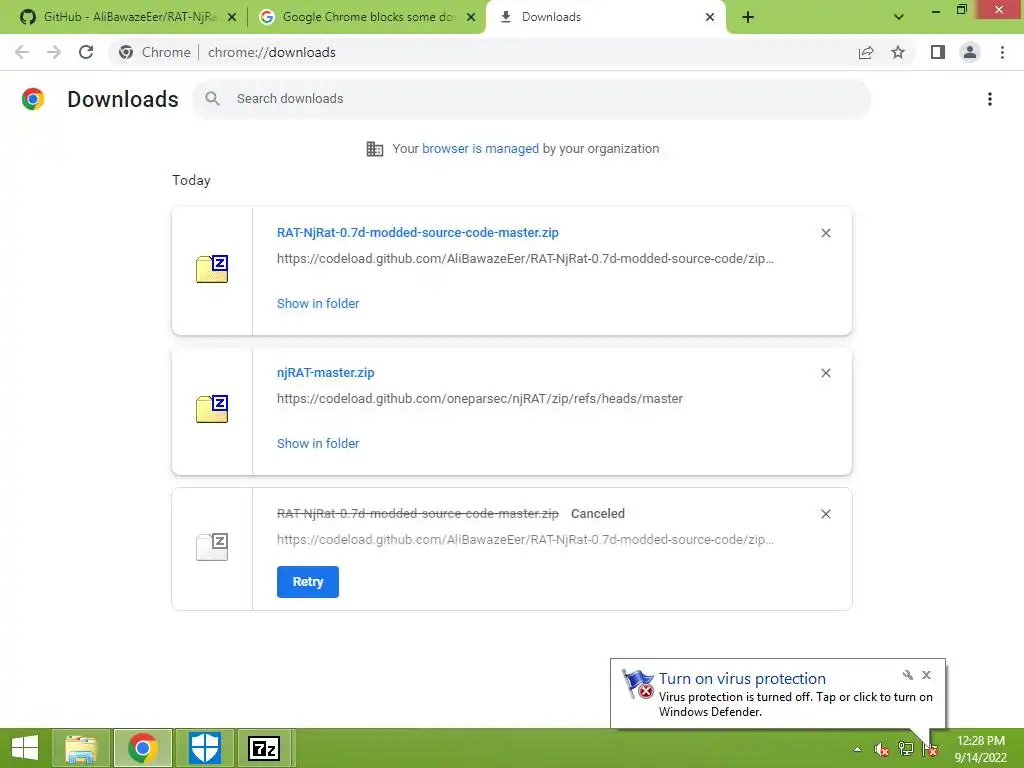Close the Google Chrome blocks tab
The image size is (1024, 768).
(x=471, y=17)
